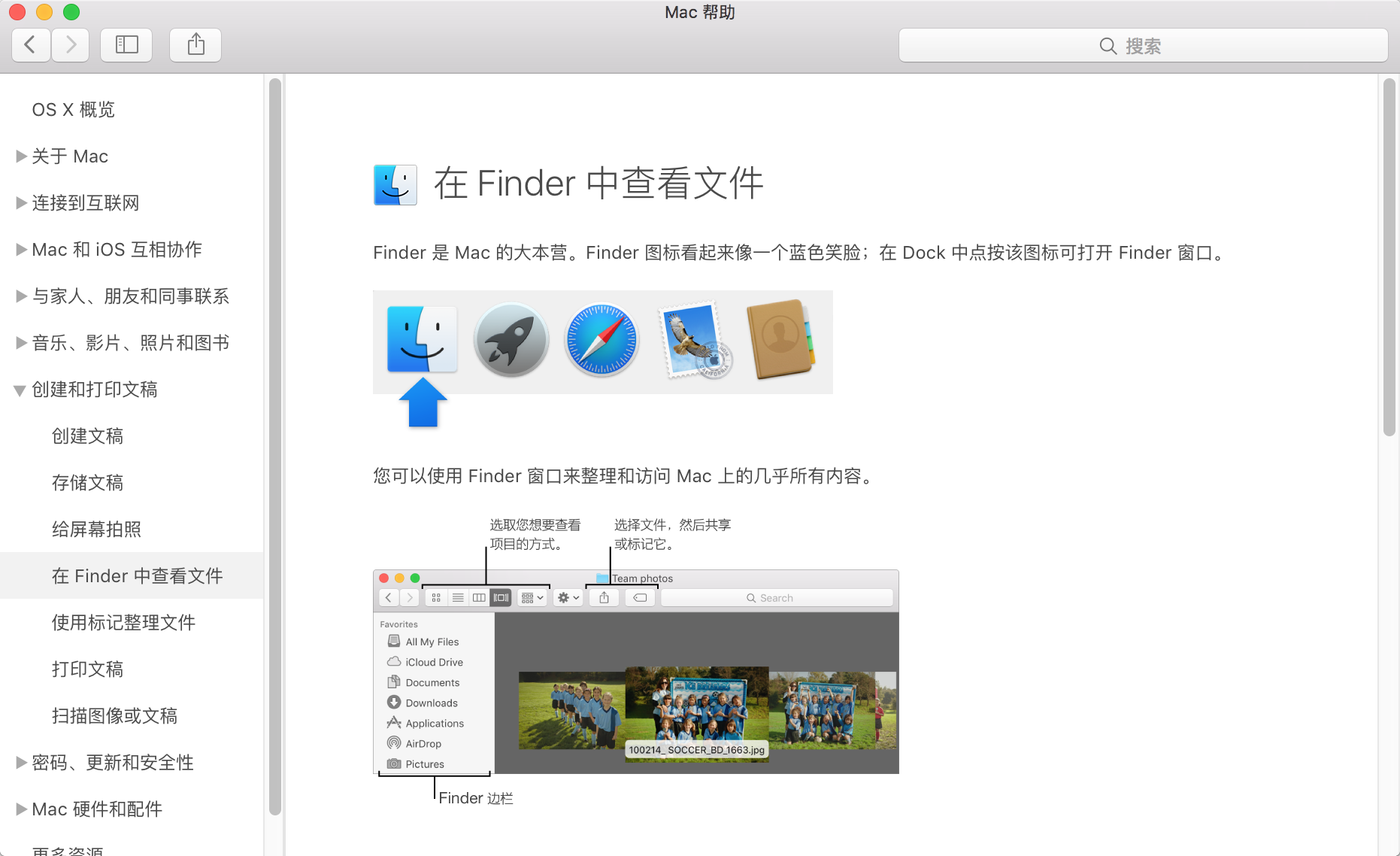This screenshot has width=1400, height=856.
Task: Go forward with the right chevron button
Action: point(71,45)
